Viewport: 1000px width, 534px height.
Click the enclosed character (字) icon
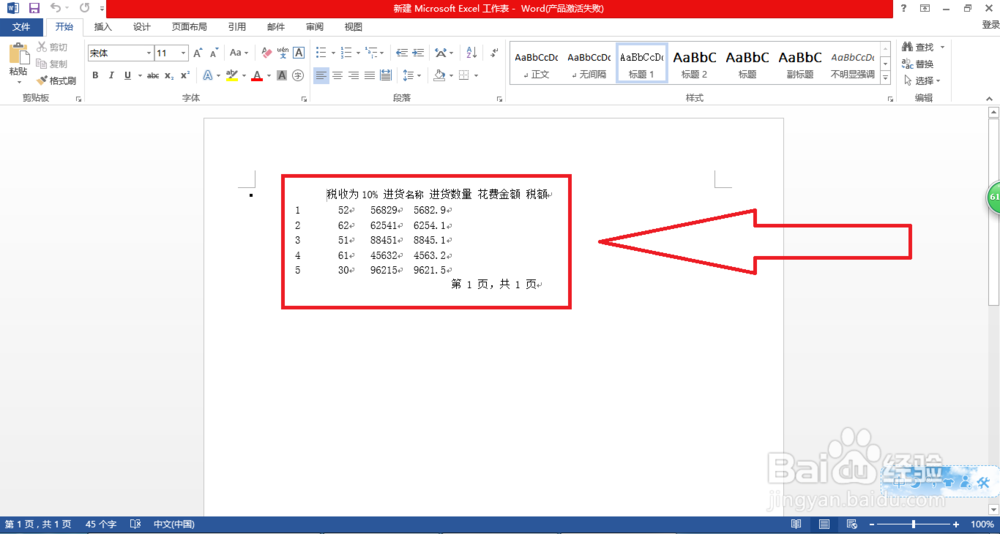[x=298, y=75]
